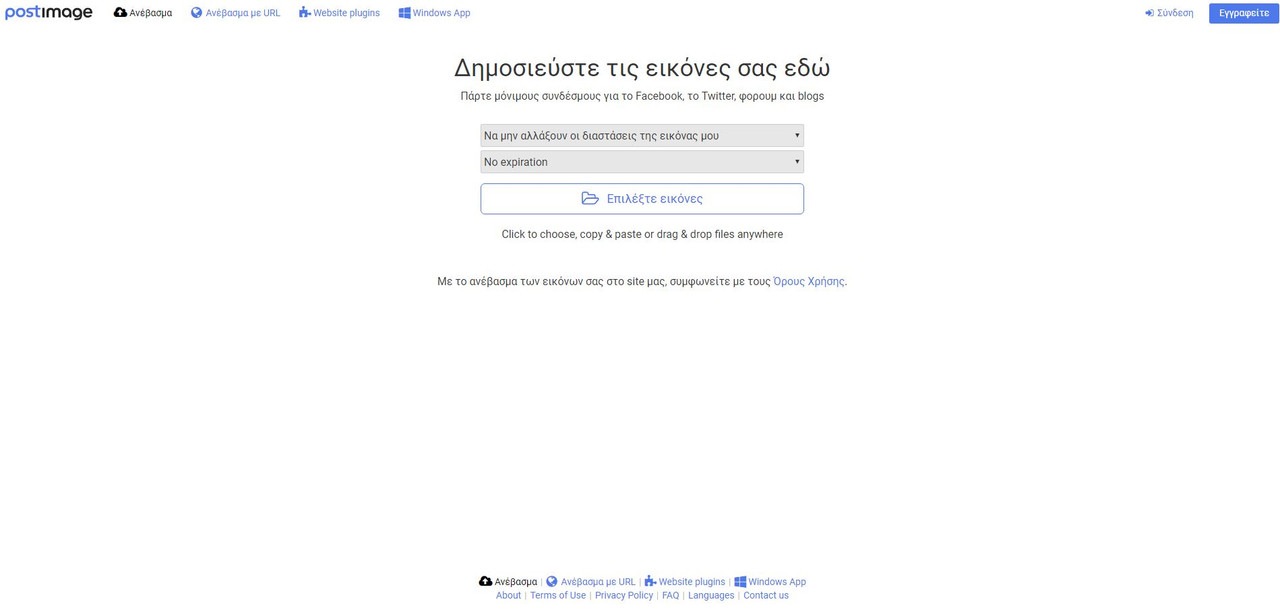Open the Όρους Χρήσης link
The height and width of the screenshot is (610, 1280).
click(x=809, y=282)
